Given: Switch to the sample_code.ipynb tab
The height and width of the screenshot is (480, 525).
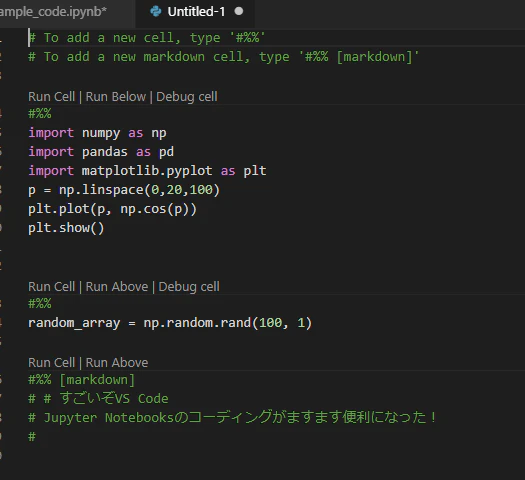Looking at the screenshot, I should tap(54, 12).
